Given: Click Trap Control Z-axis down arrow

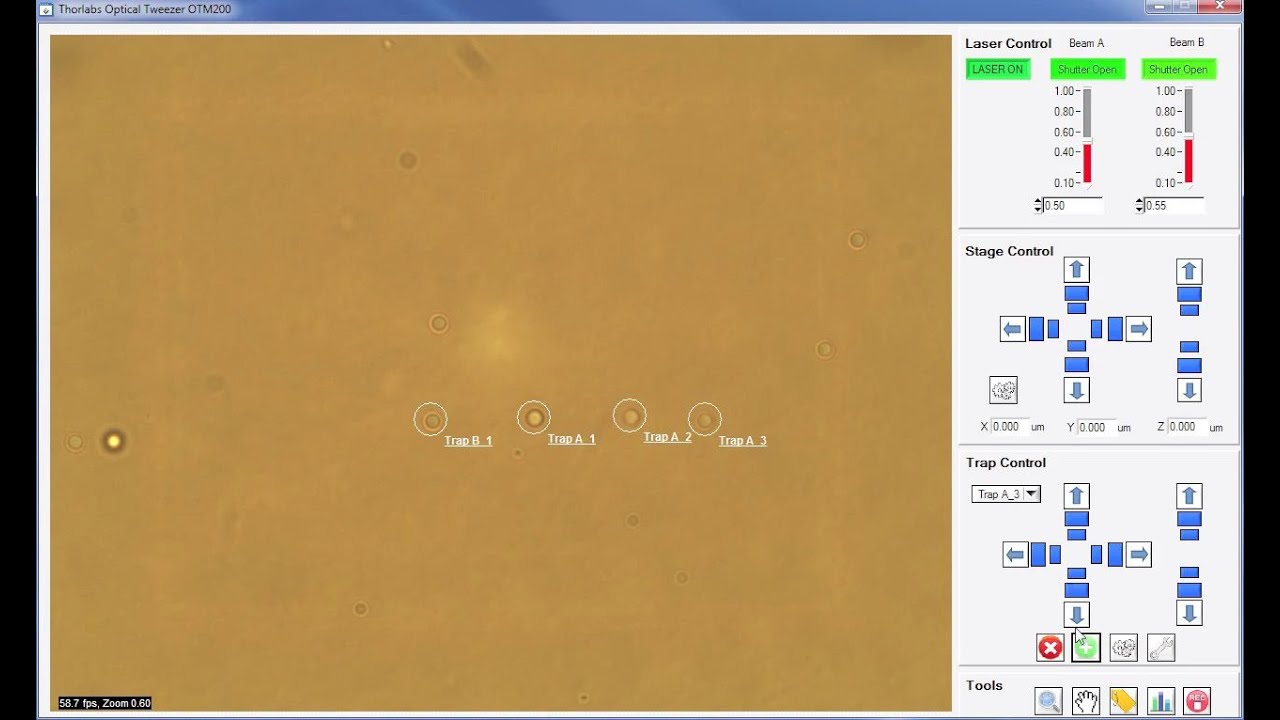Looking at the screenshot, I should [1189, 614].
